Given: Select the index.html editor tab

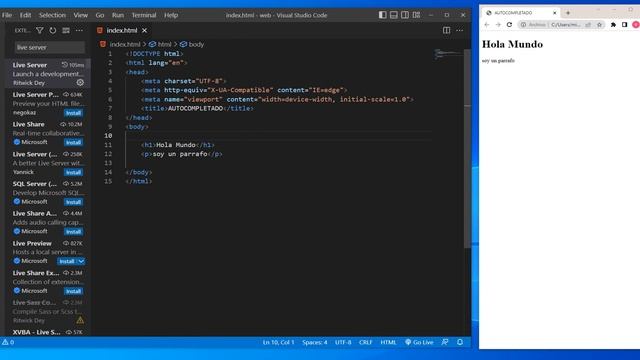Looking at the screenshot, I should point(122,30).
